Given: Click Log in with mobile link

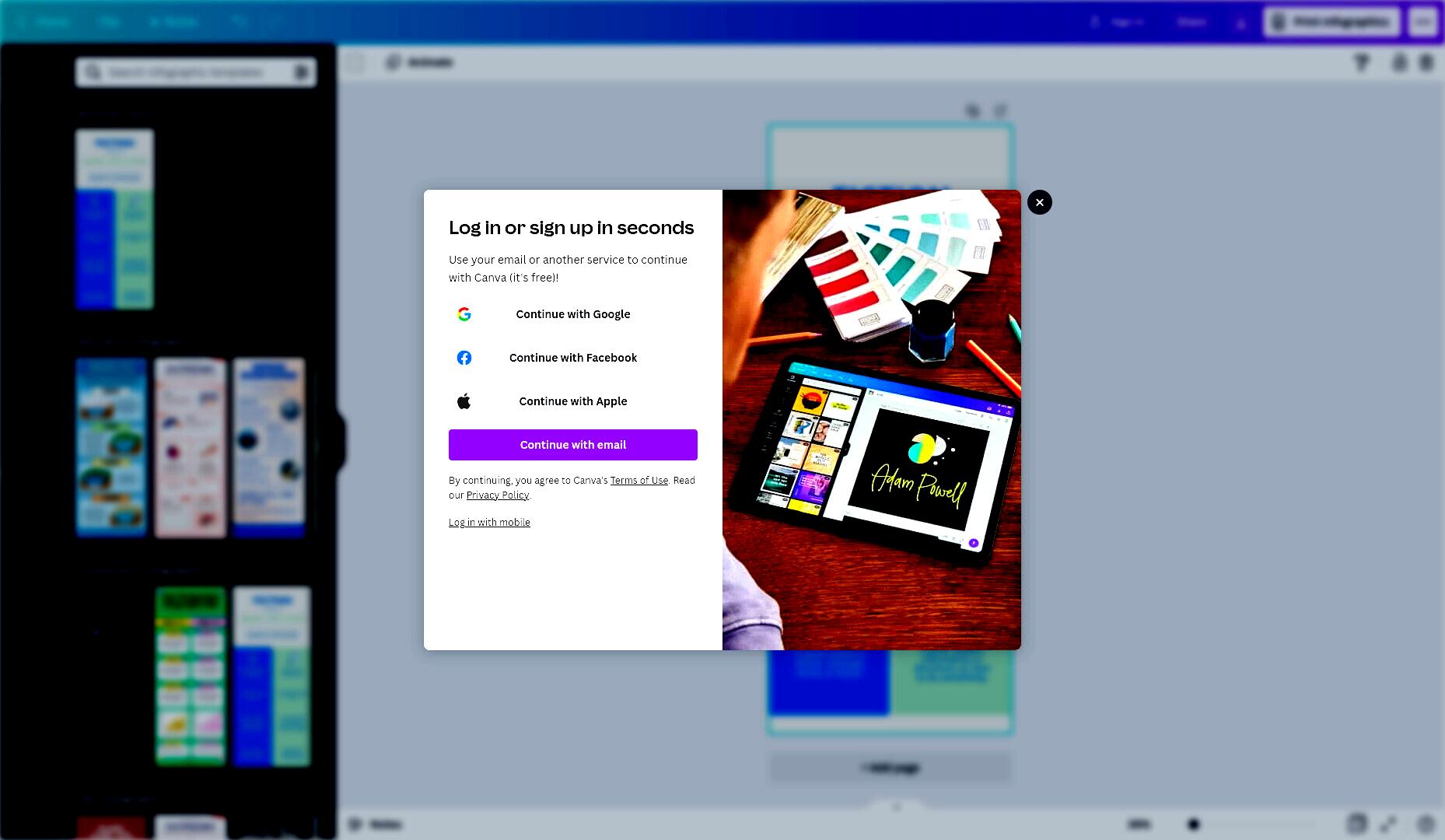Looking at the screenshot, I should tap(489, 523).
